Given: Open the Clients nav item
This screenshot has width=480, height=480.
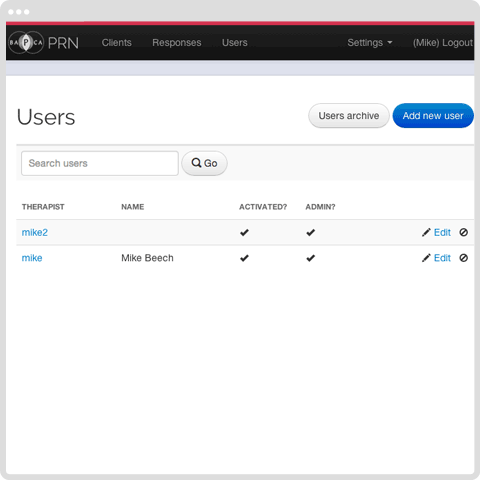Looking at the screenshot, I should click(117, 43).
